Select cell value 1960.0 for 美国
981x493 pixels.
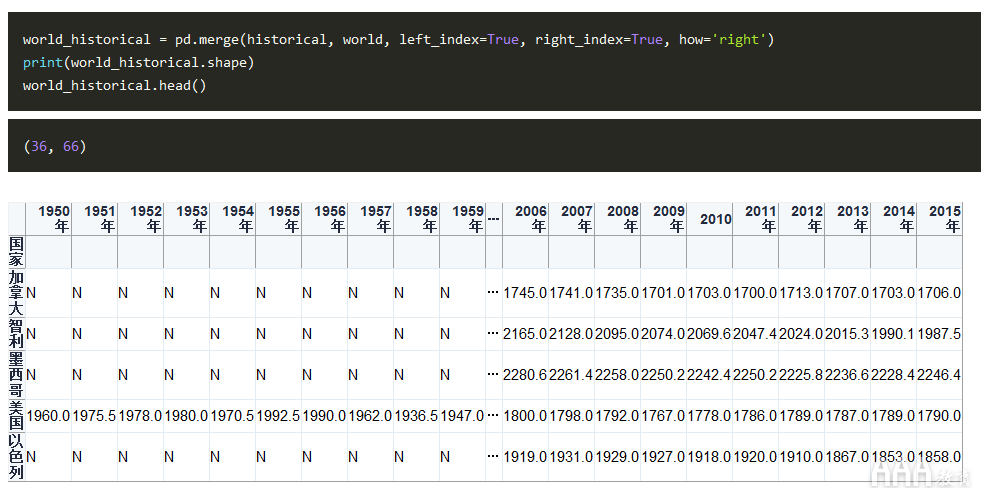(x=48, y=416)
